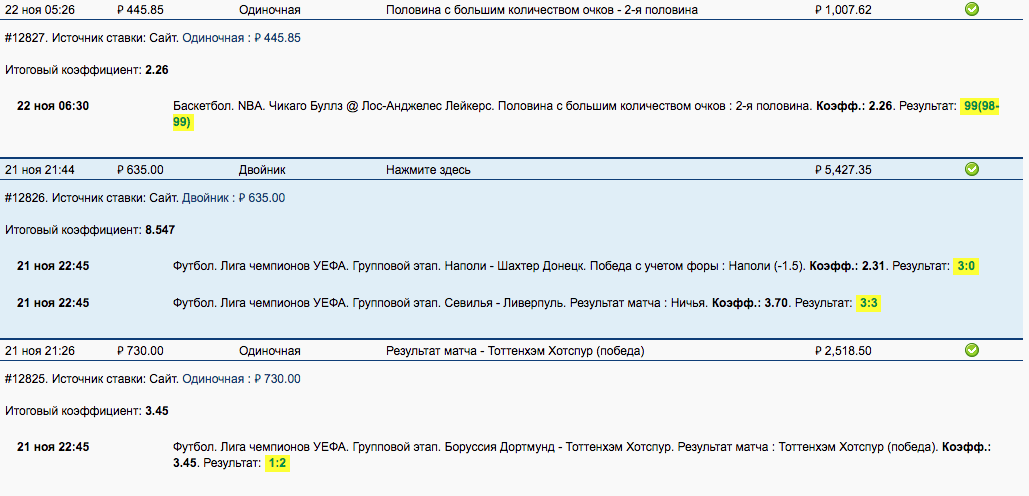Click the total coefficient 8.547
The image size is (1029, 496).
(160, 230)
